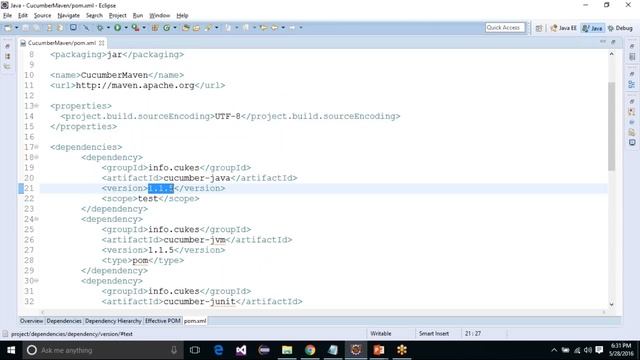Click the Outline view icon in right trim
The height and width of the screenshot is (360, 640).
[x=632, y=84]
